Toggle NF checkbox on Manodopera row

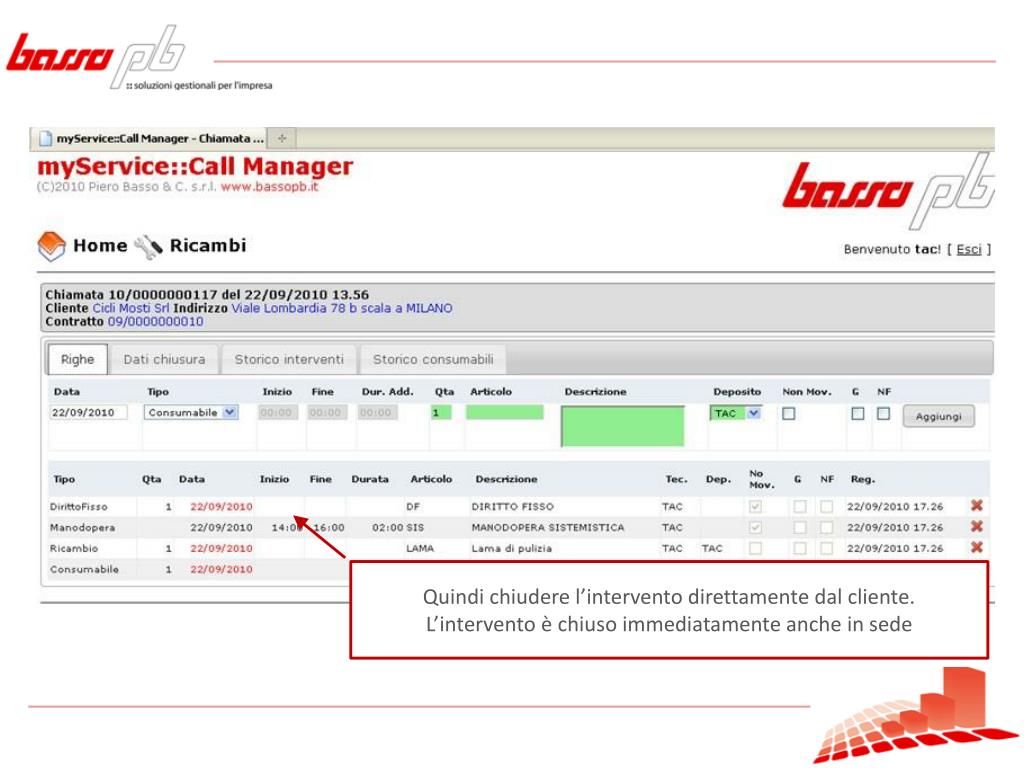click(827, 527)
